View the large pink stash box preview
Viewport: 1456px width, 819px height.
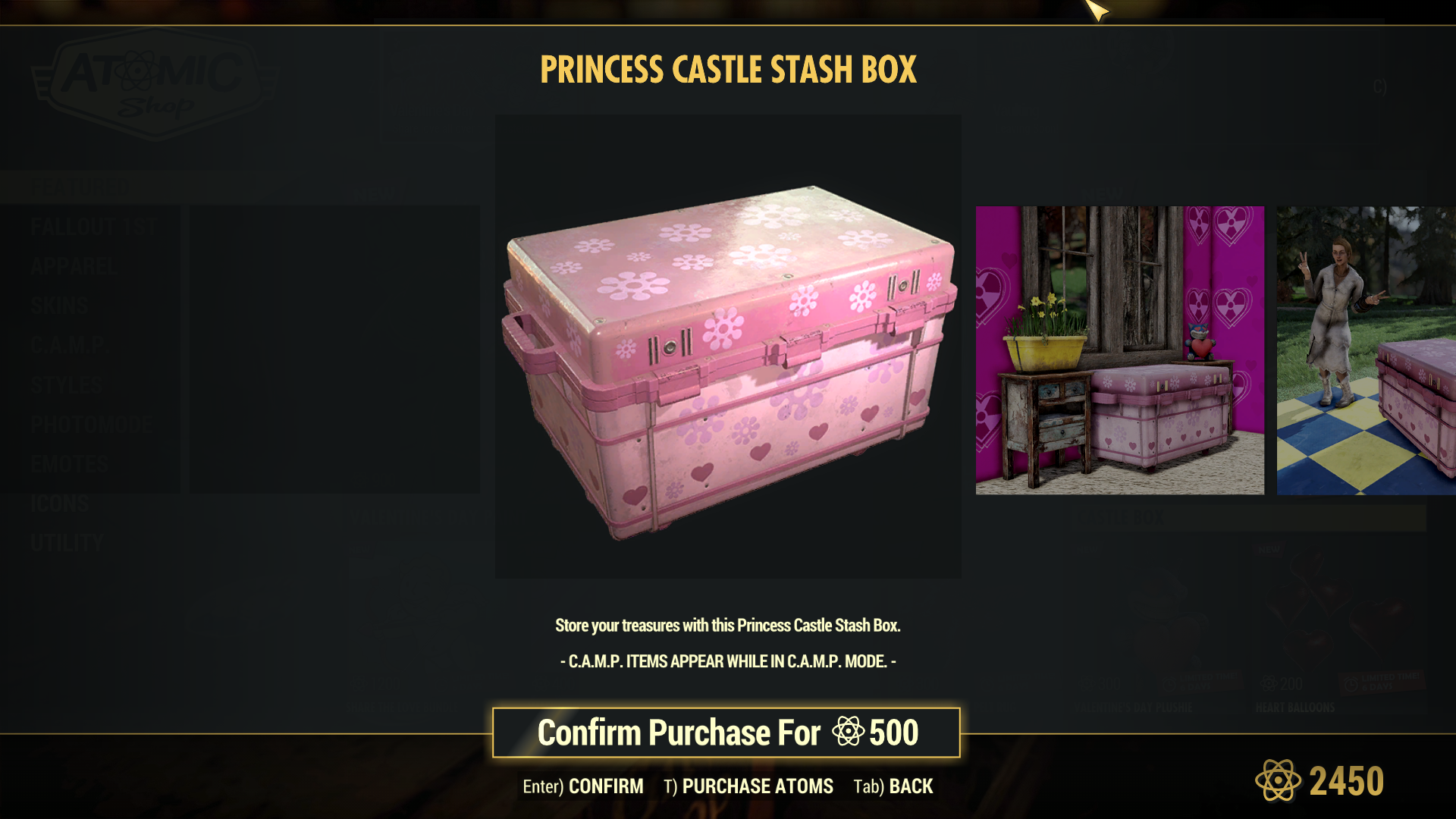pos(728,347)
